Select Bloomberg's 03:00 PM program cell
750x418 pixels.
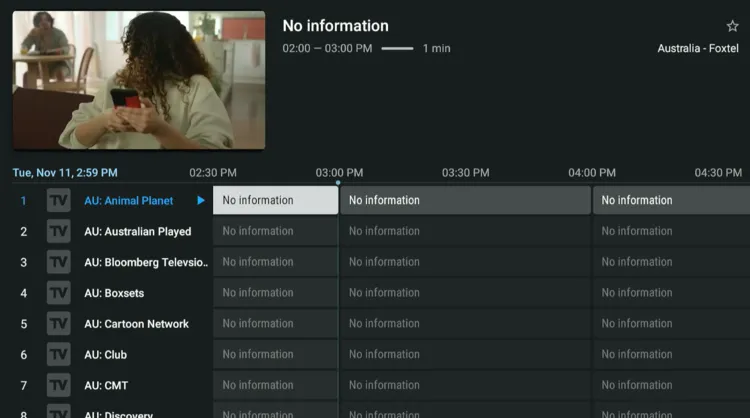(x=465, y=262)
